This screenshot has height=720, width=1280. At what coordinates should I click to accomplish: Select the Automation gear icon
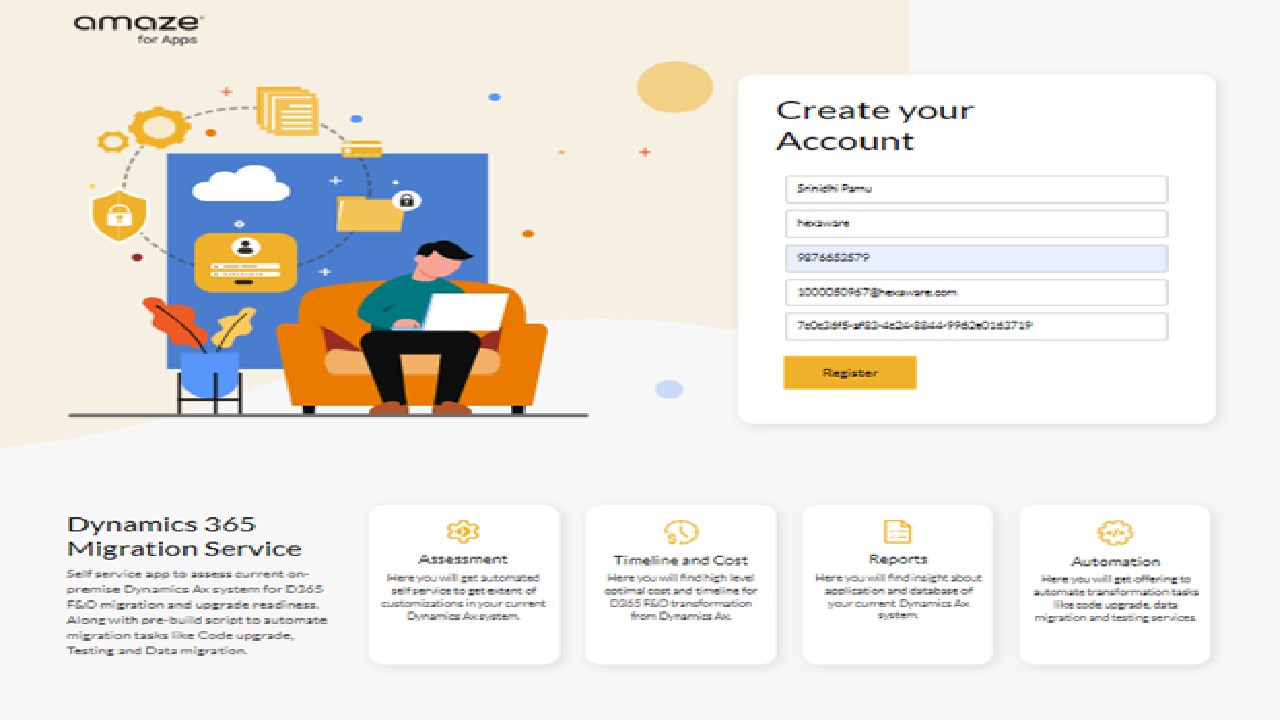[x=1114, y=532]
